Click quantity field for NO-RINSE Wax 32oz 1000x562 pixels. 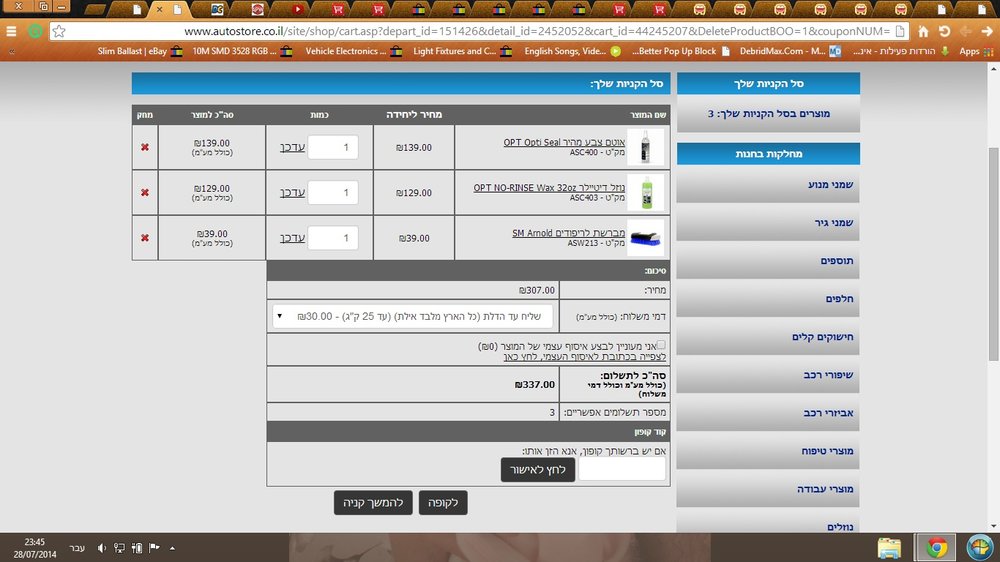tap(333, 193)
